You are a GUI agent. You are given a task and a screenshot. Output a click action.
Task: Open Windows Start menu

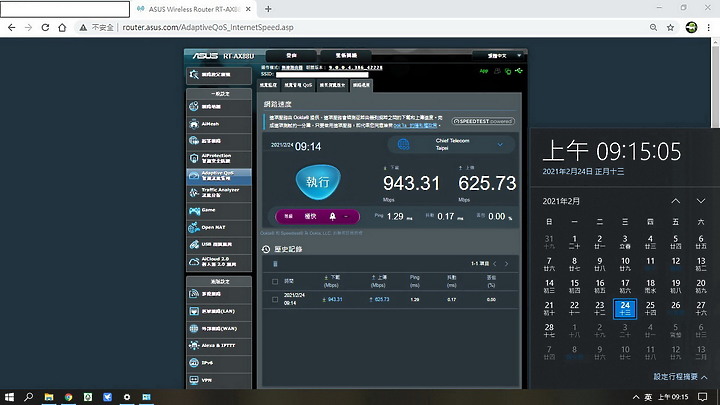click(x=9, y=397)
